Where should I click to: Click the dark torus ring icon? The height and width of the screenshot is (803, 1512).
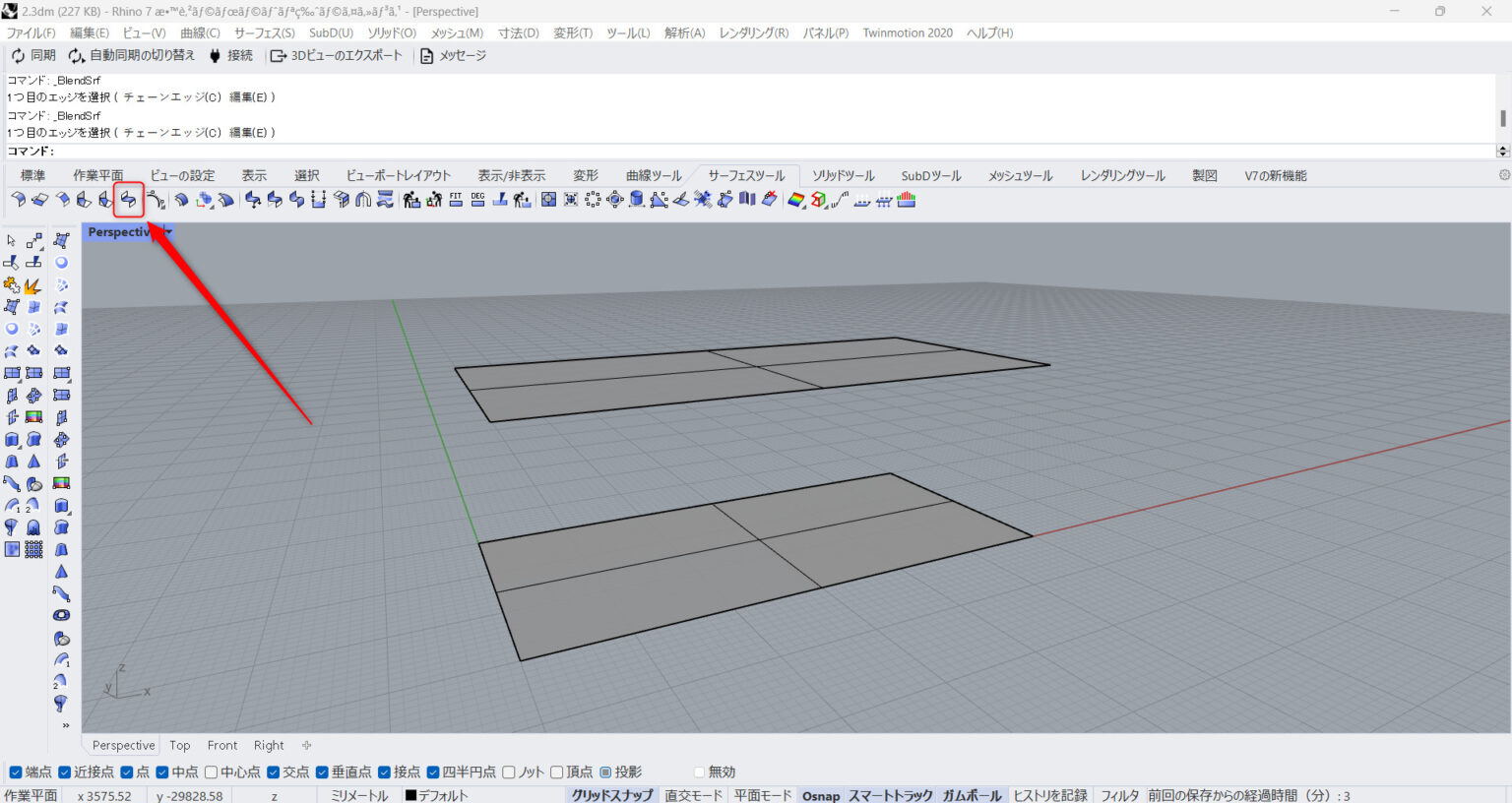click(61, 616)
